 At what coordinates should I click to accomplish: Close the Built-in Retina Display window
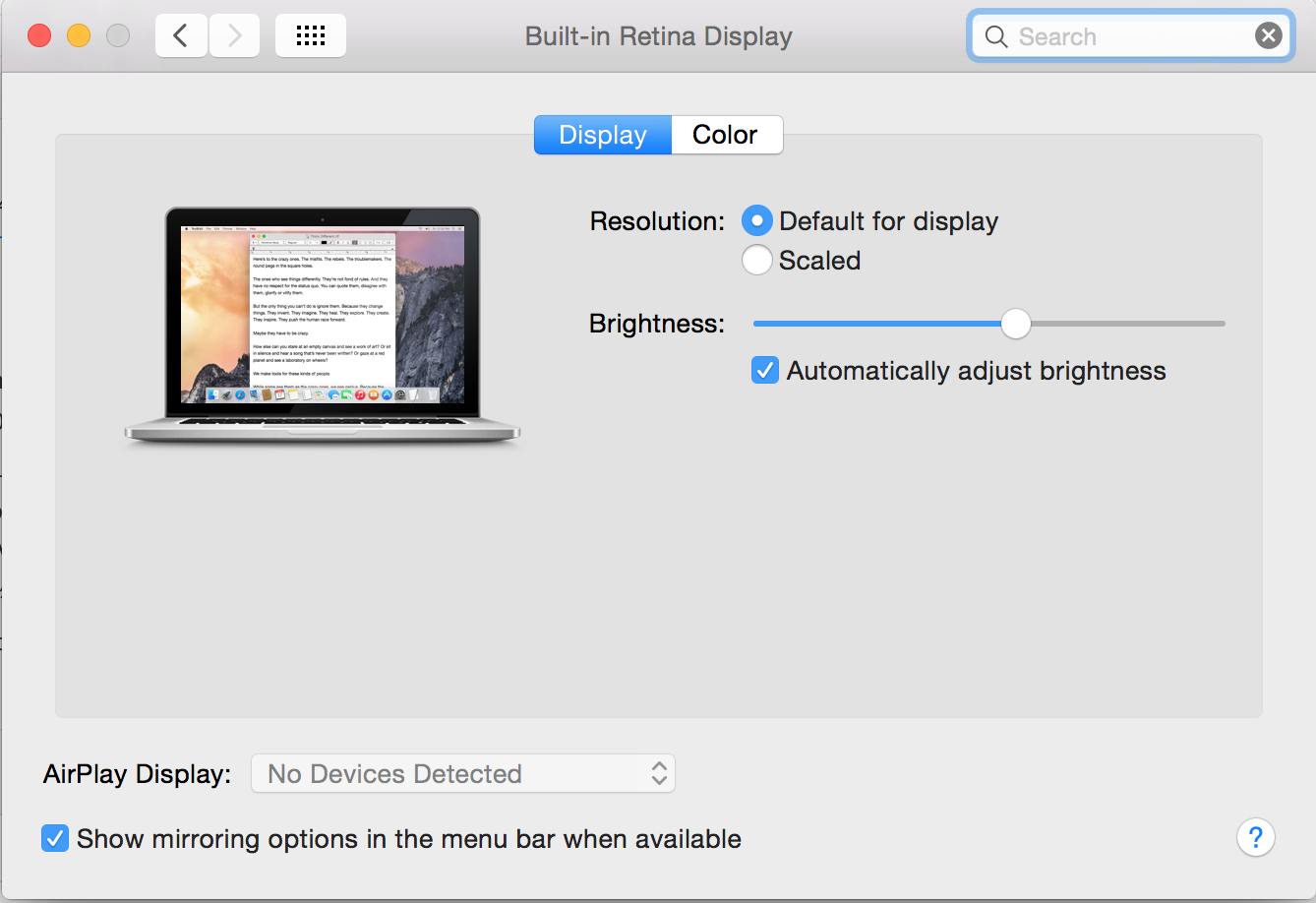pos(39,36)
